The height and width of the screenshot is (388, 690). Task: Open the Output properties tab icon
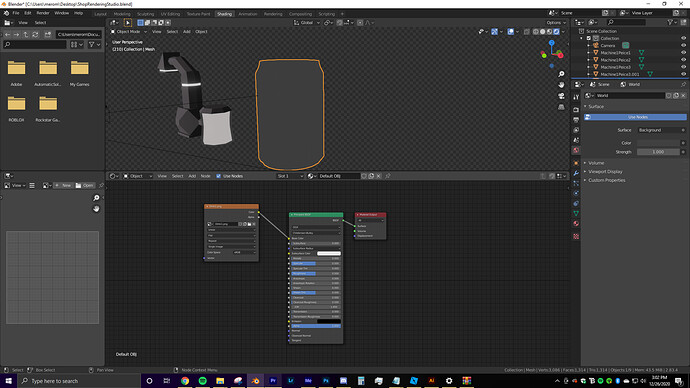click(576, 120)
